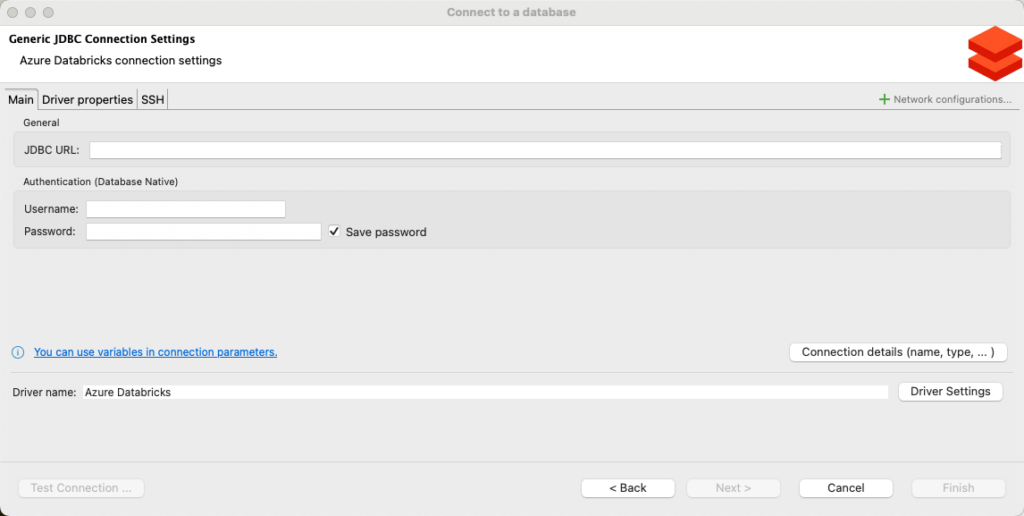Select the Password text box
1024x516 pixels.
click(x=203, y=232)
